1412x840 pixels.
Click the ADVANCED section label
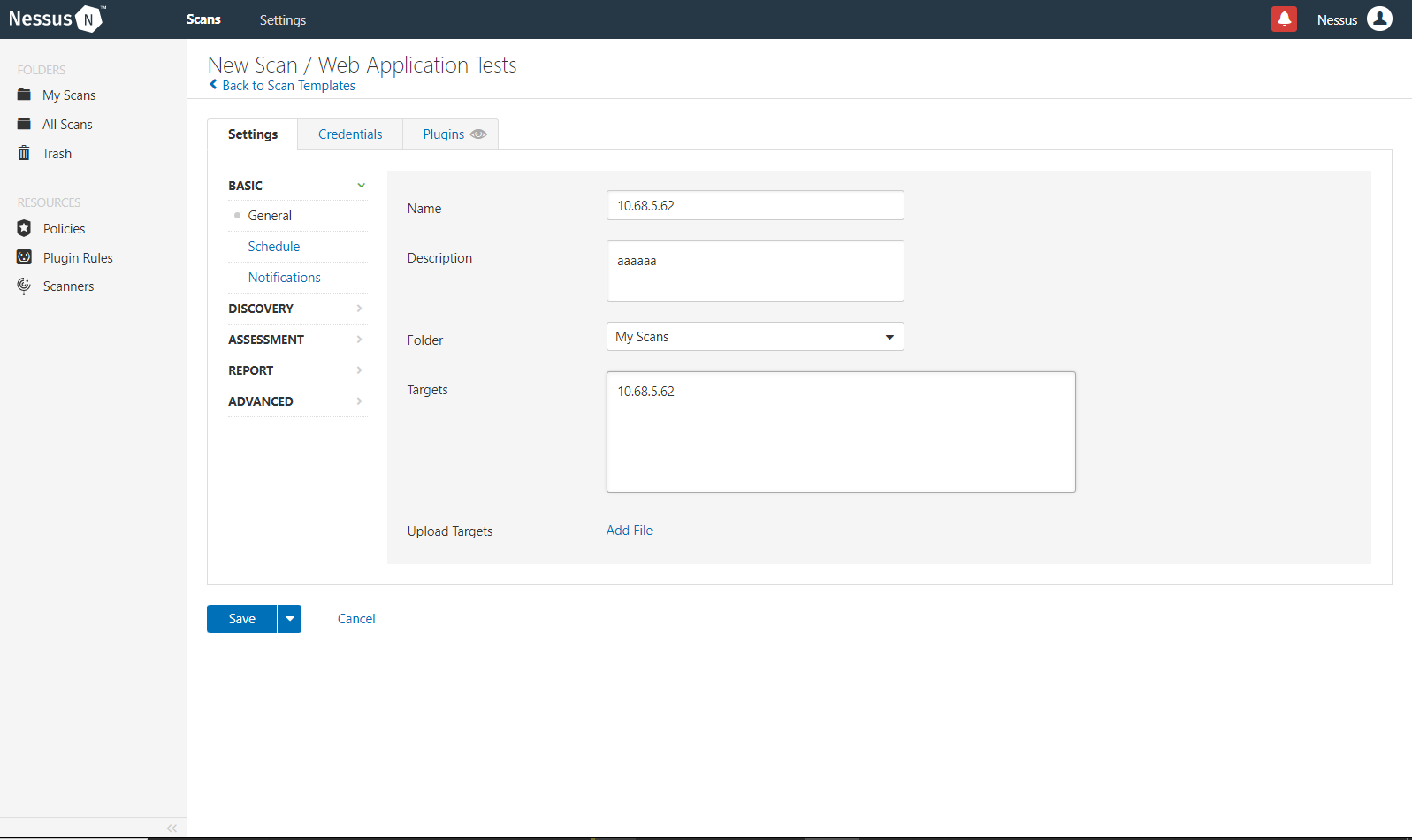[261, 401]
